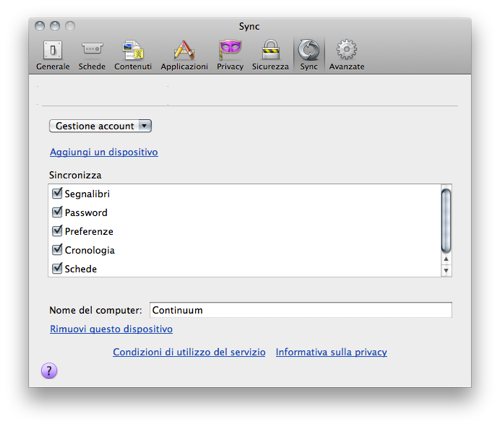This screenshot has width=500, height=427.
Task: Open the Avanzate gear icon
Action: [x=347, y=50]
